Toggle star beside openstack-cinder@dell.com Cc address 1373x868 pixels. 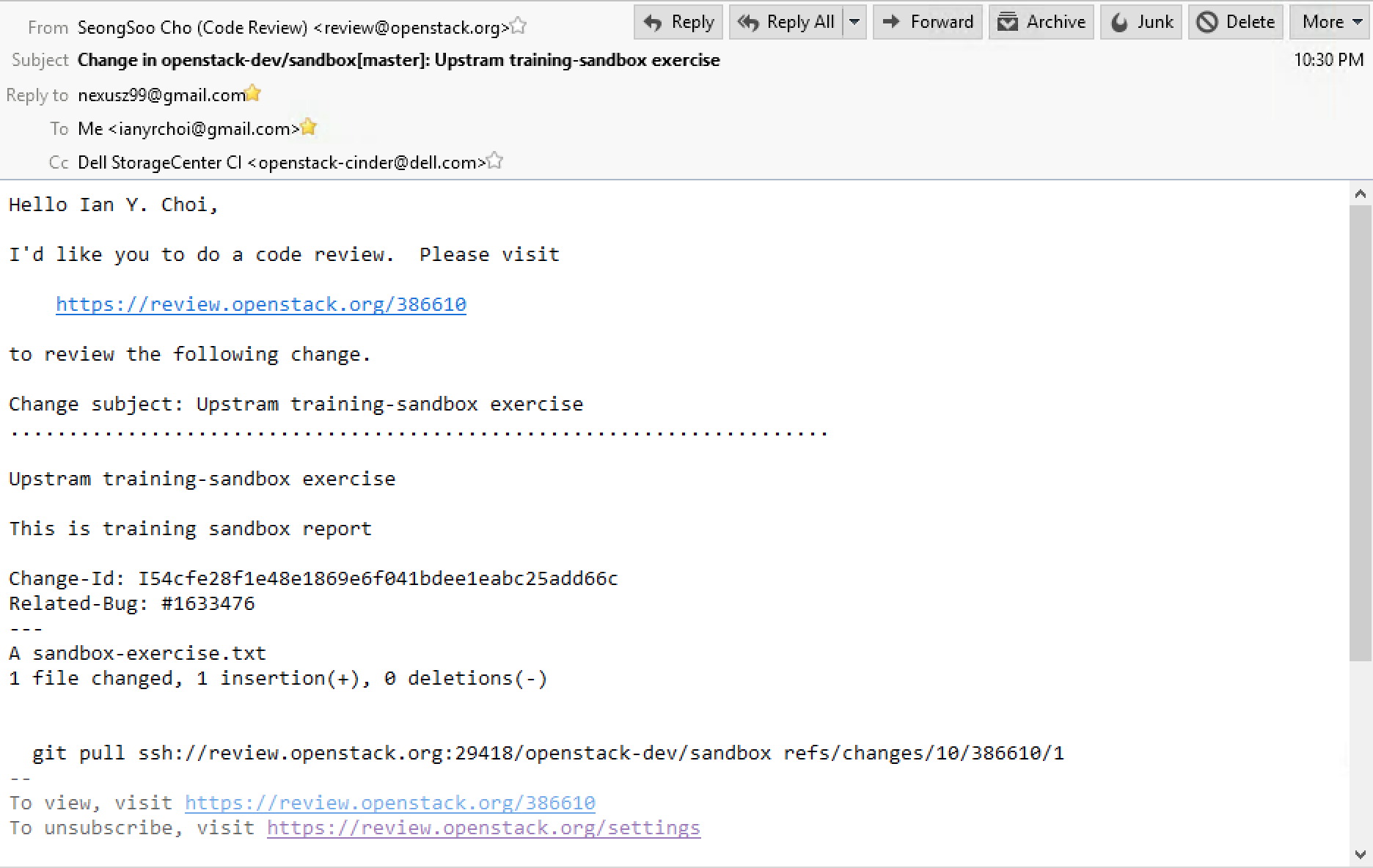coord(495,161)
